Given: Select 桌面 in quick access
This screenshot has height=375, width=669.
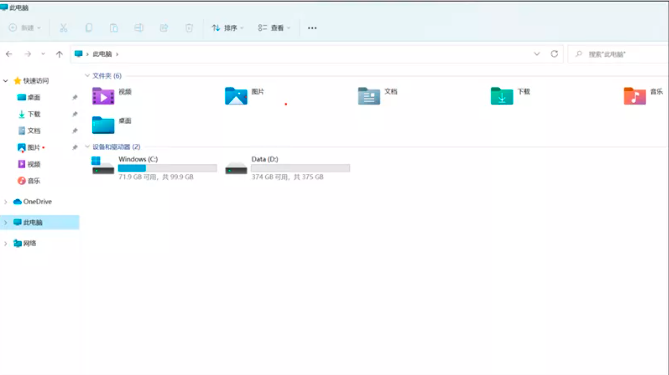Looking at the screenshot, I should click(34, 97).
